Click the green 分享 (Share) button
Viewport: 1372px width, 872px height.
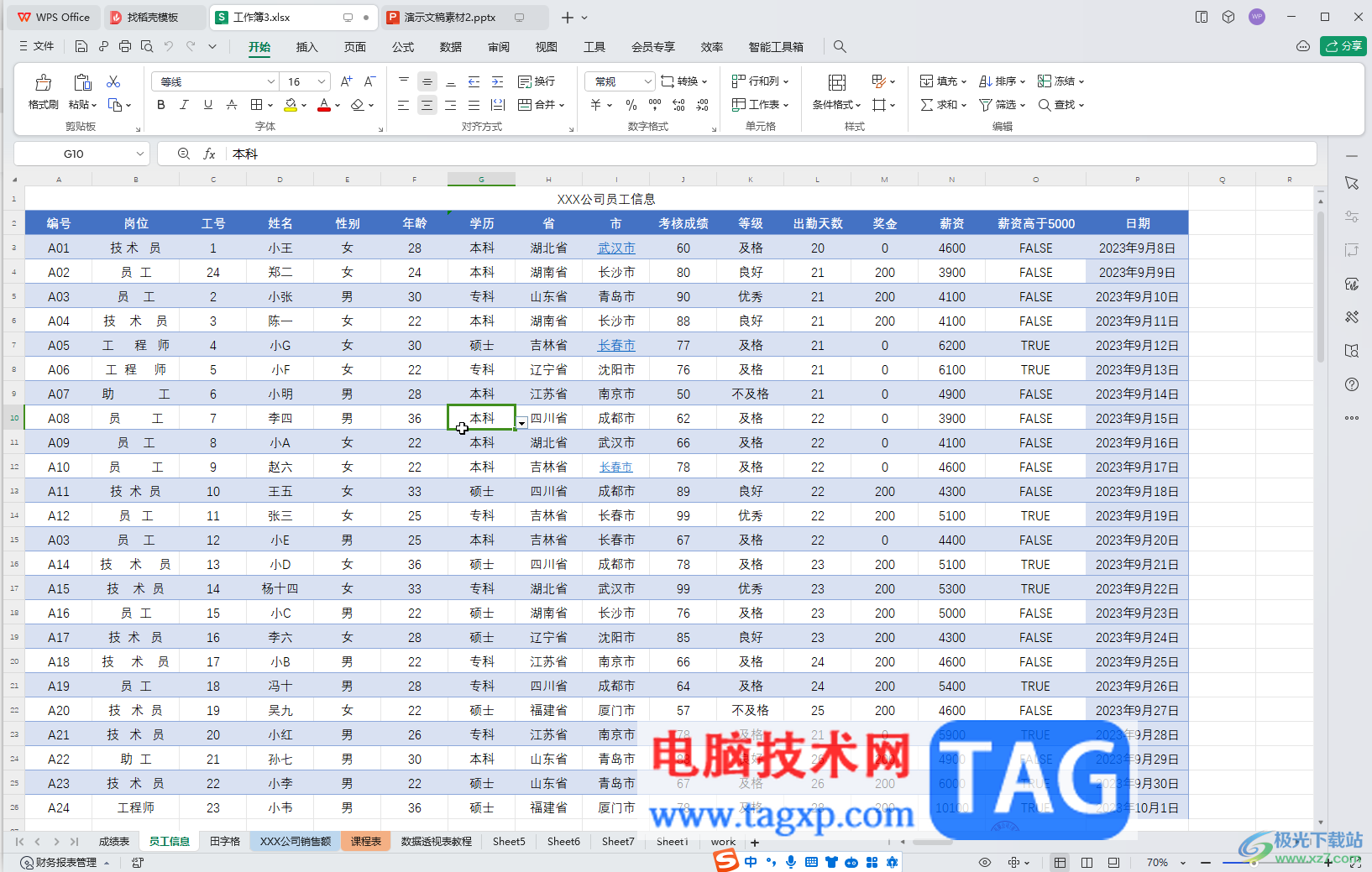1343,46
